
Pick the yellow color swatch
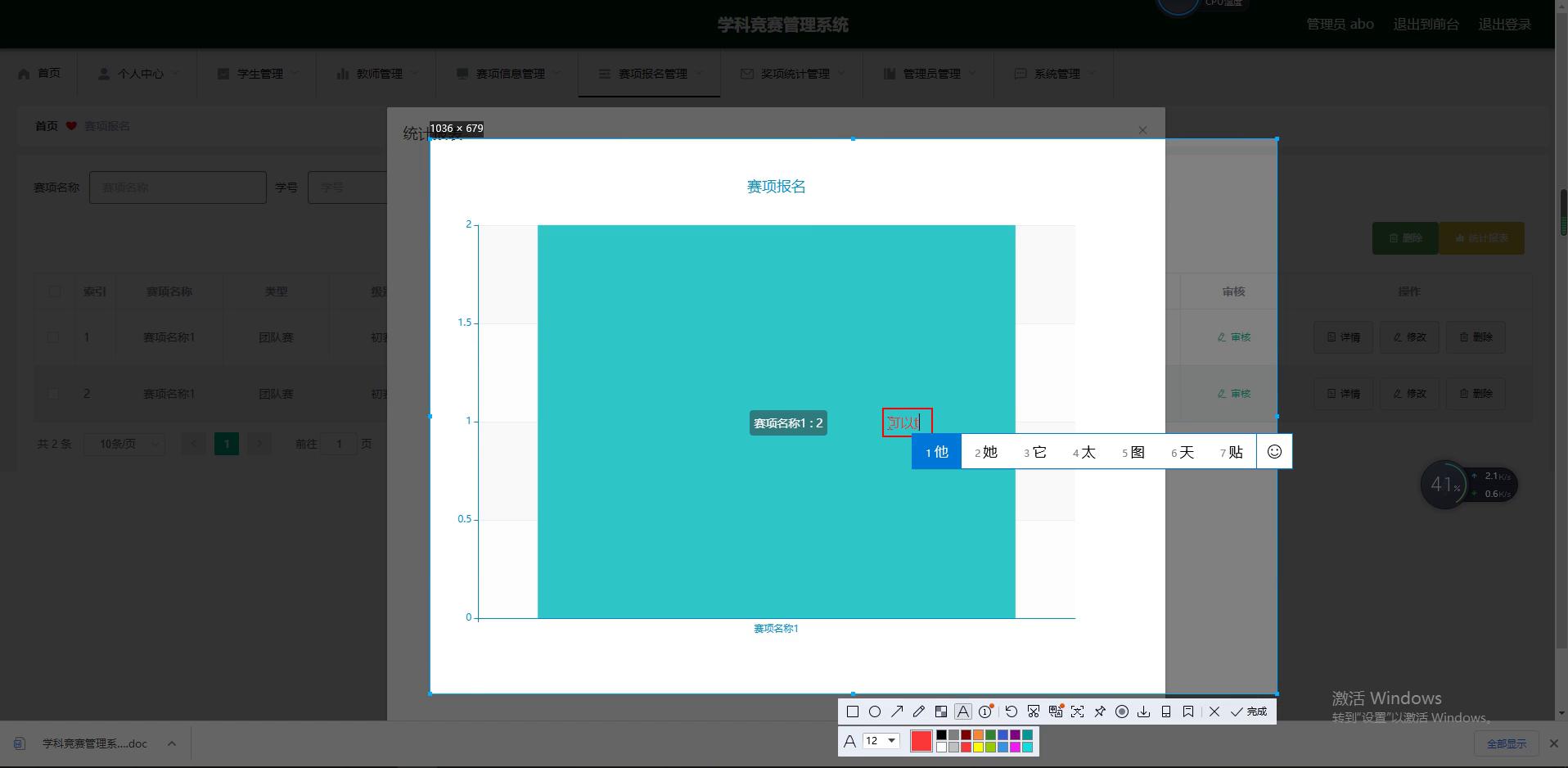[x=978, y=747]
